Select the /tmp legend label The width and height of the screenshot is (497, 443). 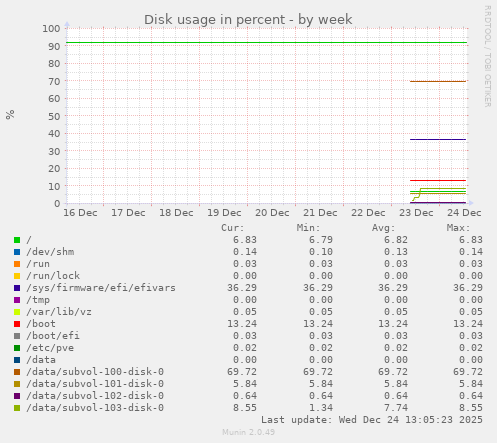[38, 300]
